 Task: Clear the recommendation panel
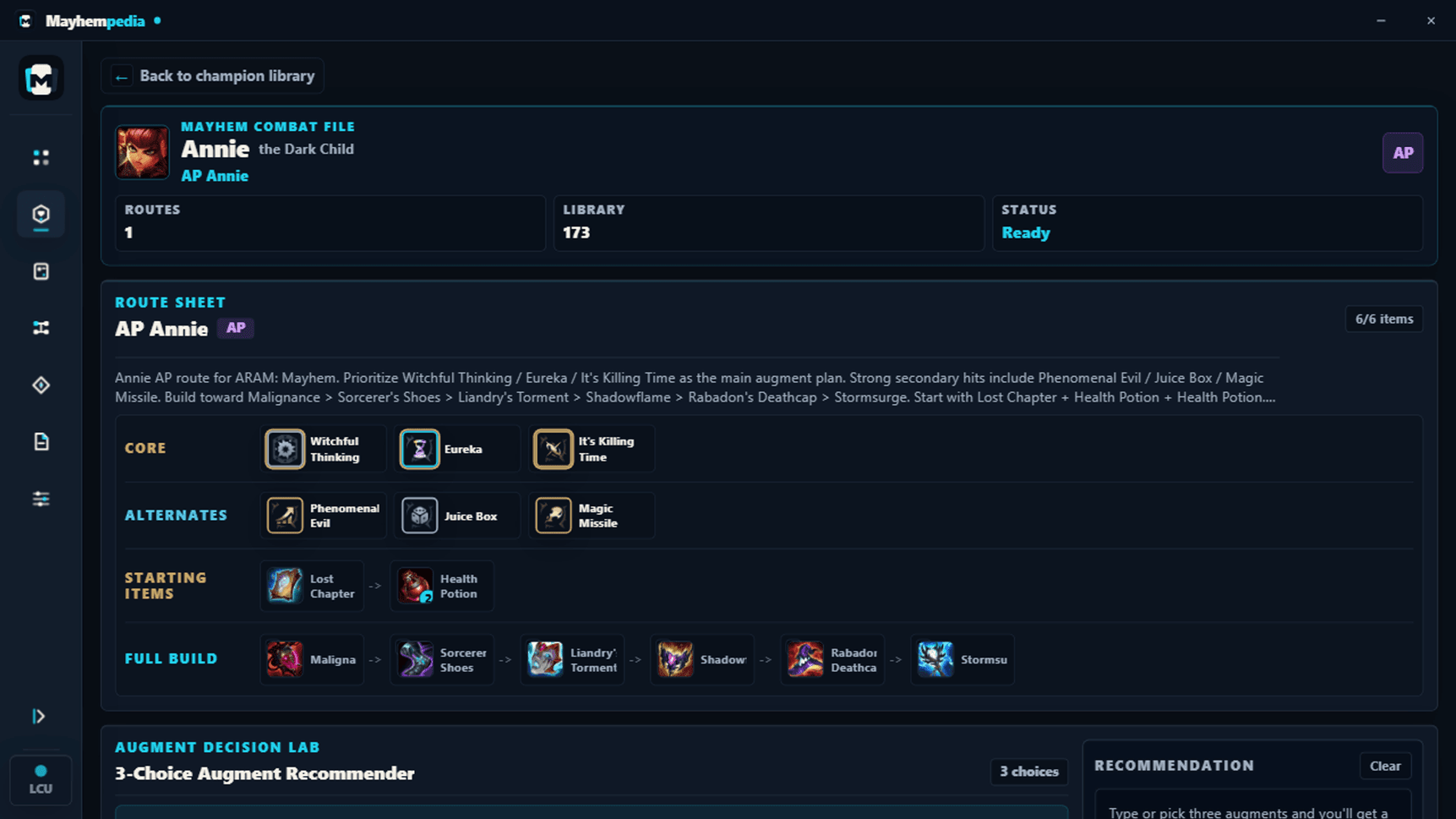pos(1385,766)
